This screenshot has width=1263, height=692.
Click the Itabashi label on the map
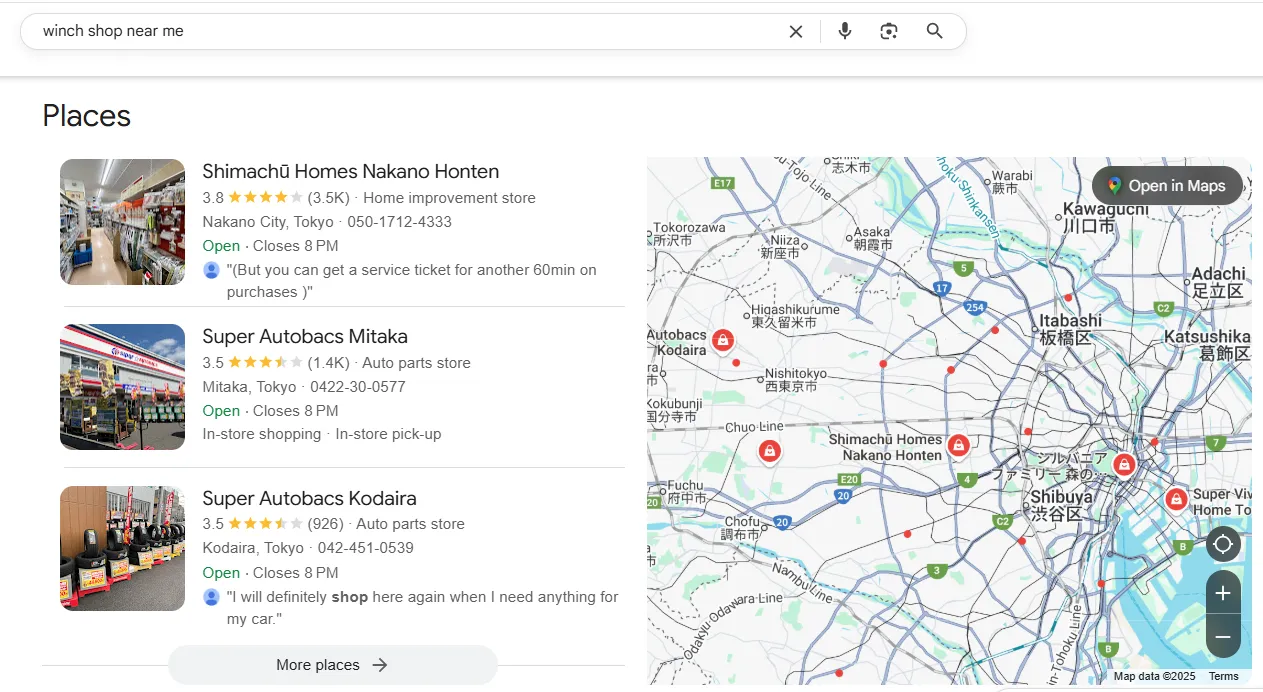point(1071,329)
